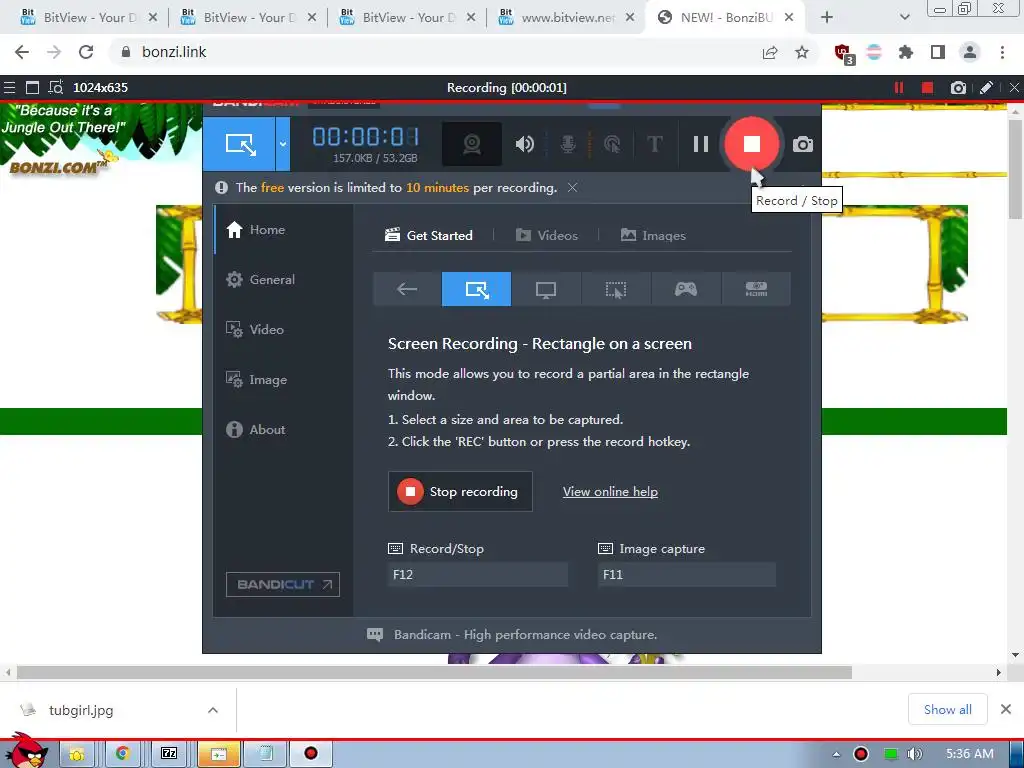This screenshot has width=1024, height=768.
Task: Open the recording bar hamburger menu
Action: coord(9,88)
